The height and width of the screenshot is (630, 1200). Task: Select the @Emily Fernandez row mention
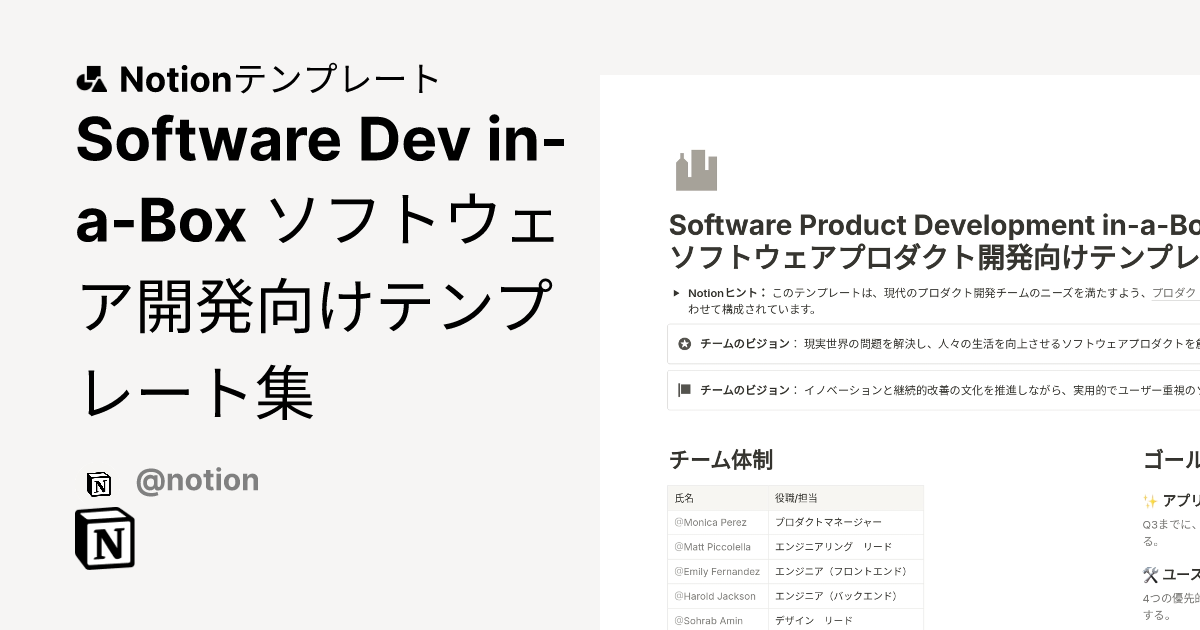pyautogui.click(x=717, y=571)
